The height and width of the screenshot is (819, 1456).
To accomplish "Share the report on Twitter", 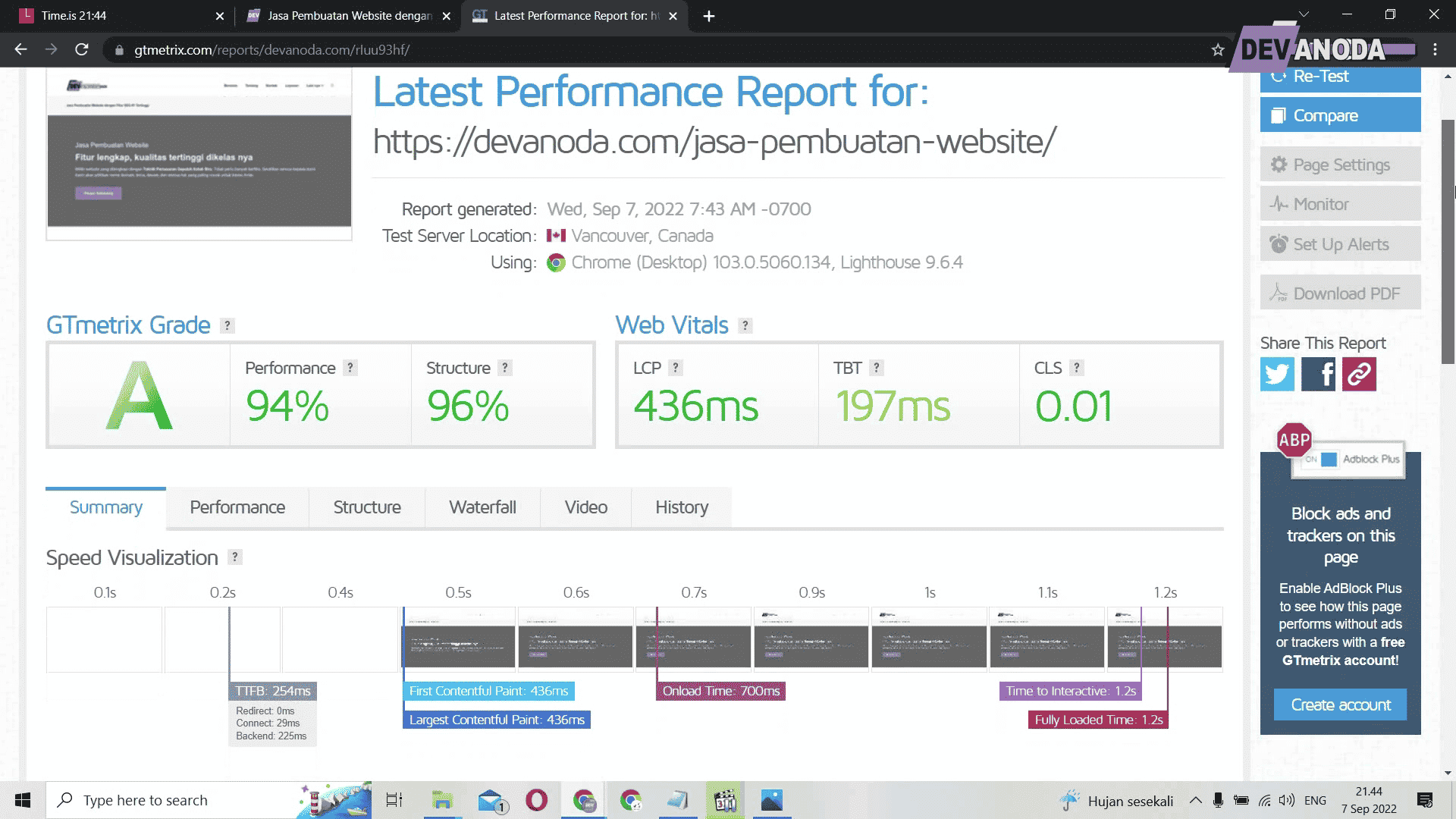I will 1277,374.
